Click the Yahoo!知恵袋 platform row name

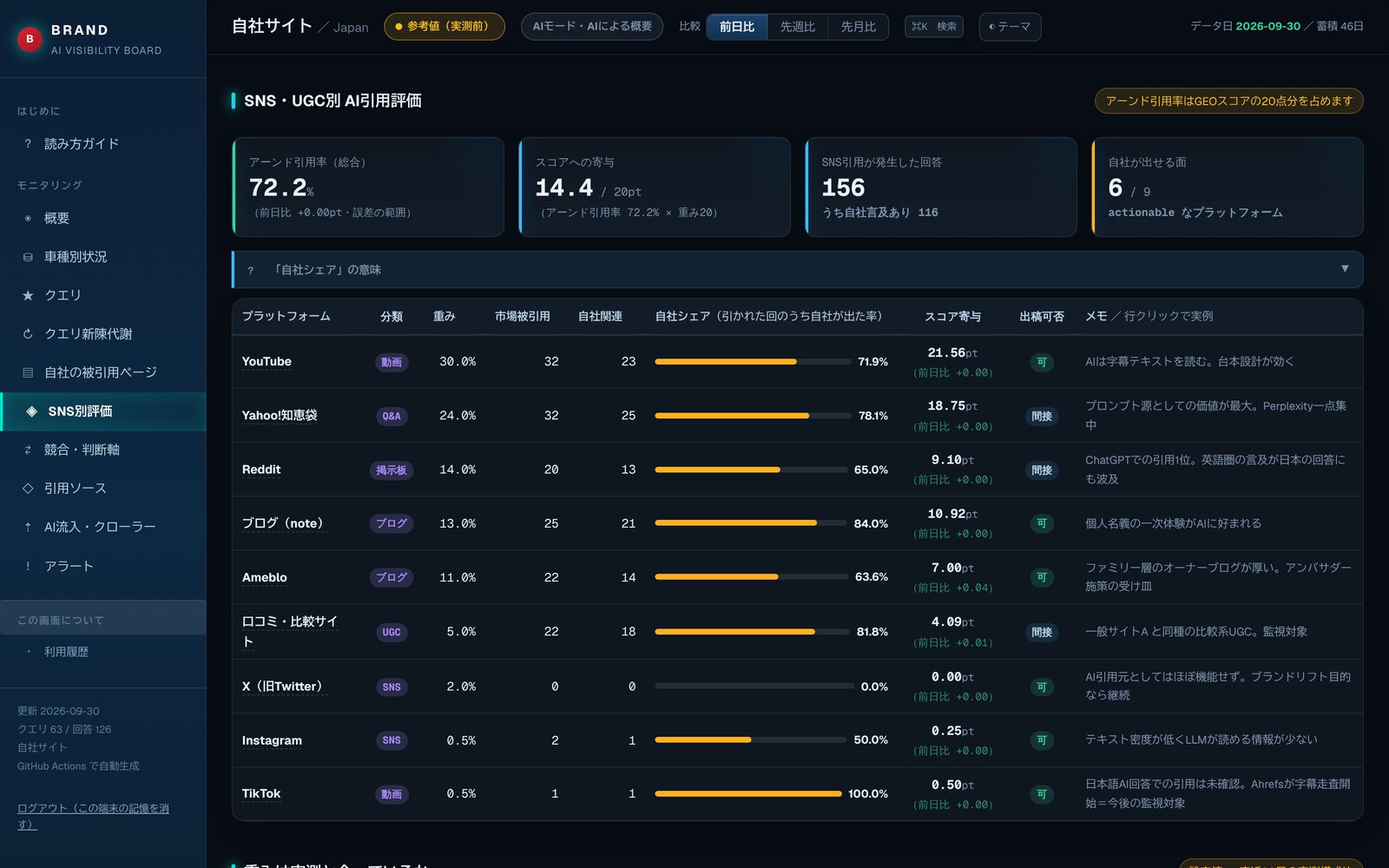(x=280, y=416)
